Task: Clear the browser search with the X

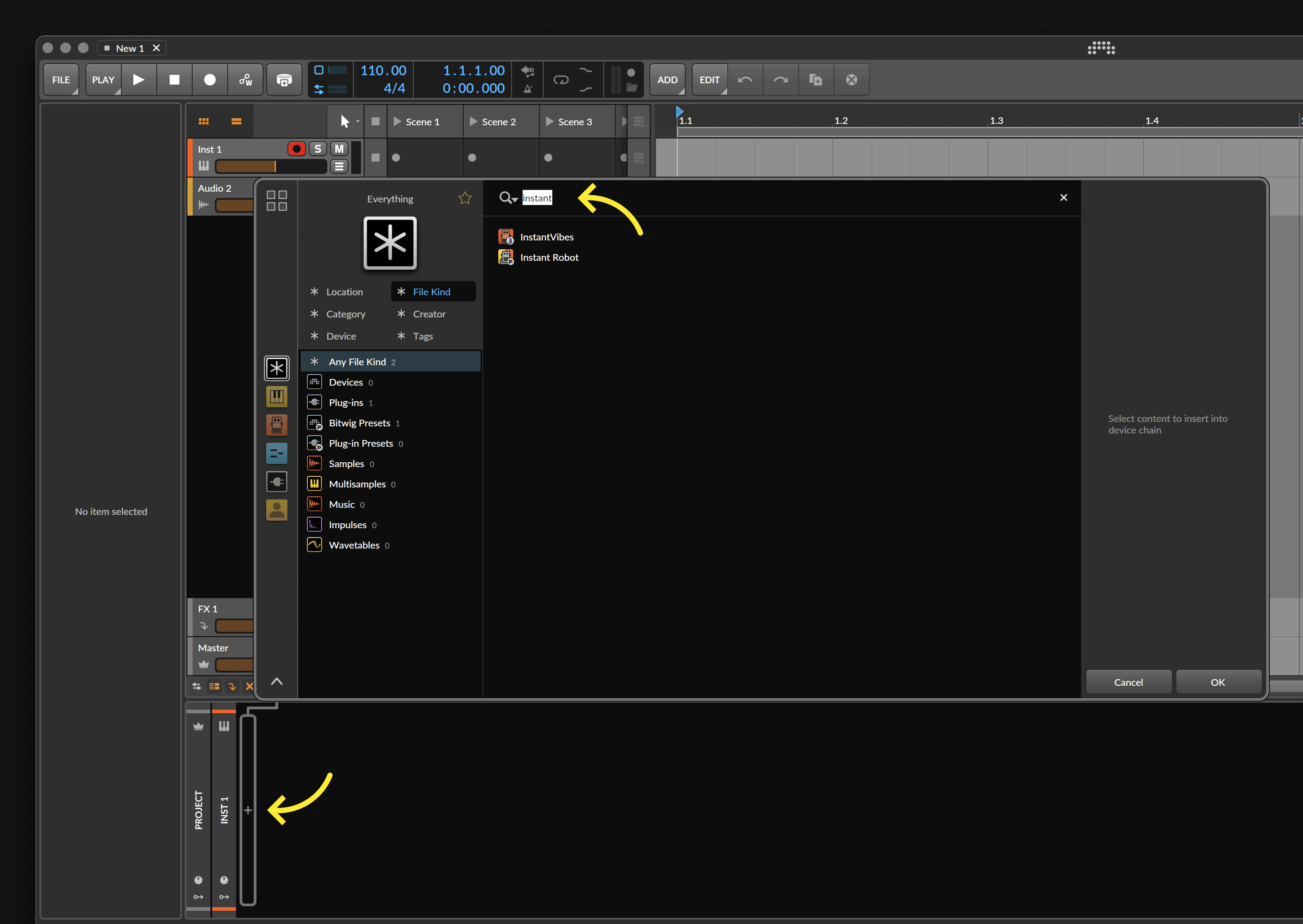Action: tap(1063, 197)
